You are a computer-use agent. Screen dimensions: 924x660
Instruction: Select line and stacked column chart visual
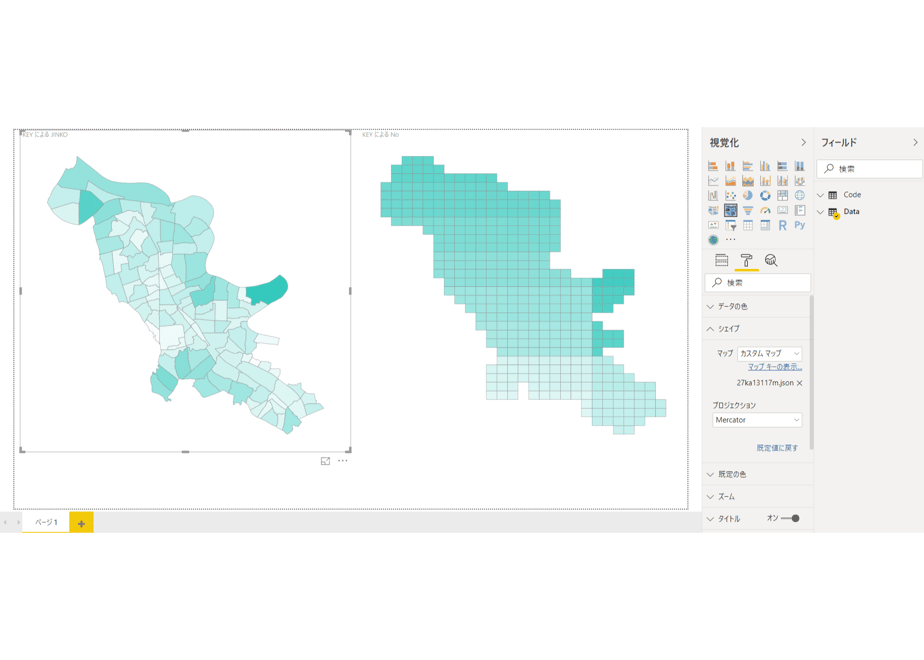(765, 180)
